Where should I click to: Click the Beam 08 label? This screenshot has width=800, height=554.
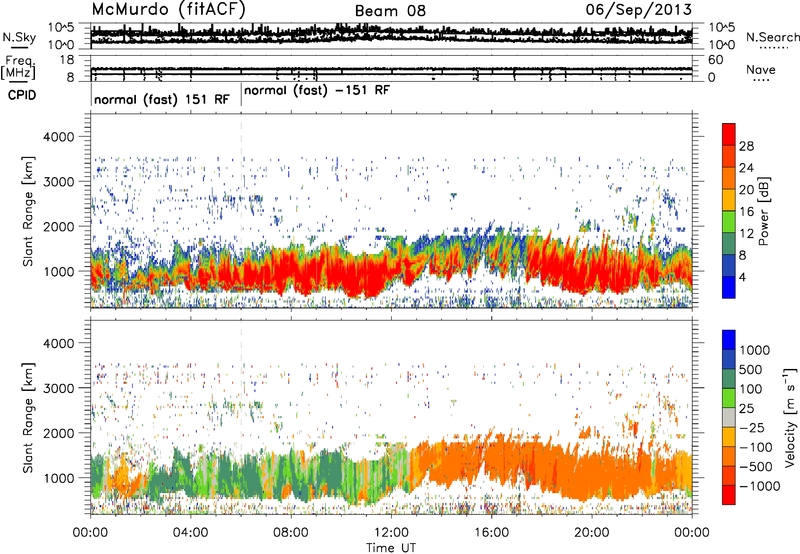(x=390, y=11)
